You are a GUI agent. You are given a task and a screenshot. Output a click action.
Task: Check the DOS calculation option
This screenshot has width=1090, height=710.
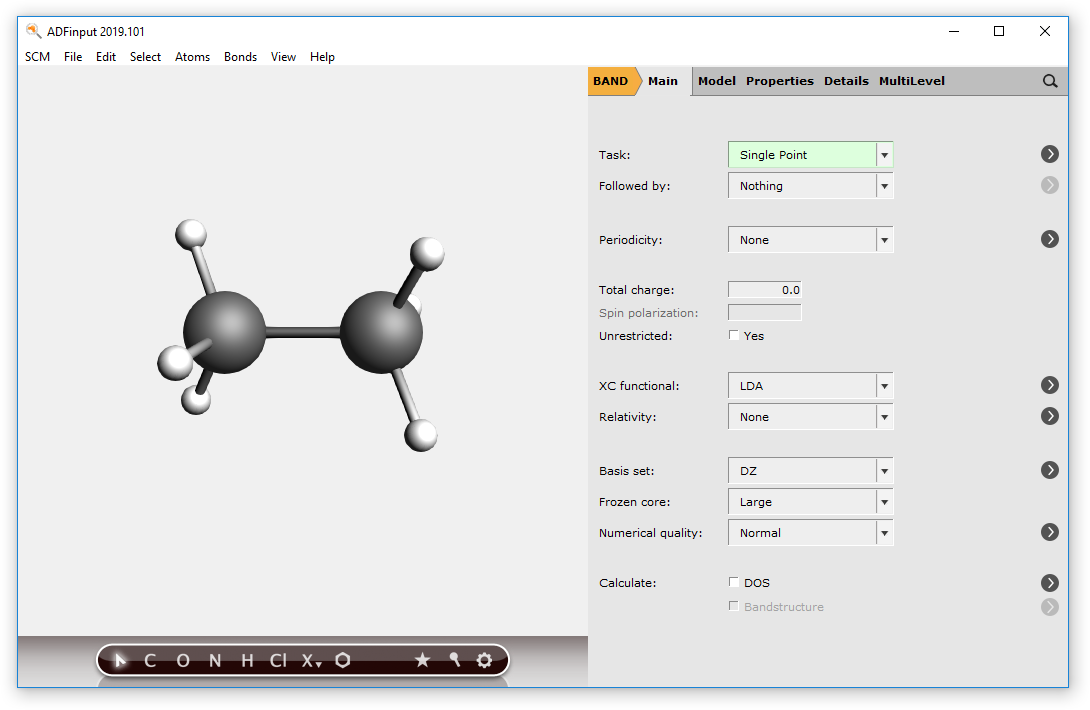coord(734,582)
